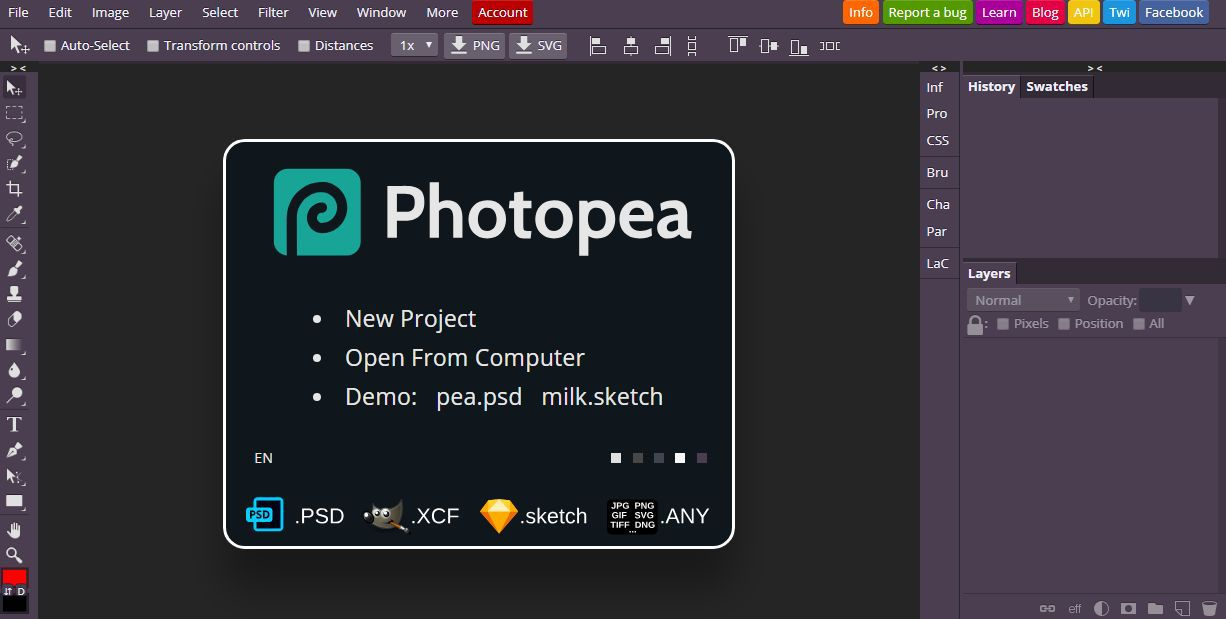The image size is (1226, 619).
Task: Delete layer with trash icon
Action: click(x=1209, y=608)
